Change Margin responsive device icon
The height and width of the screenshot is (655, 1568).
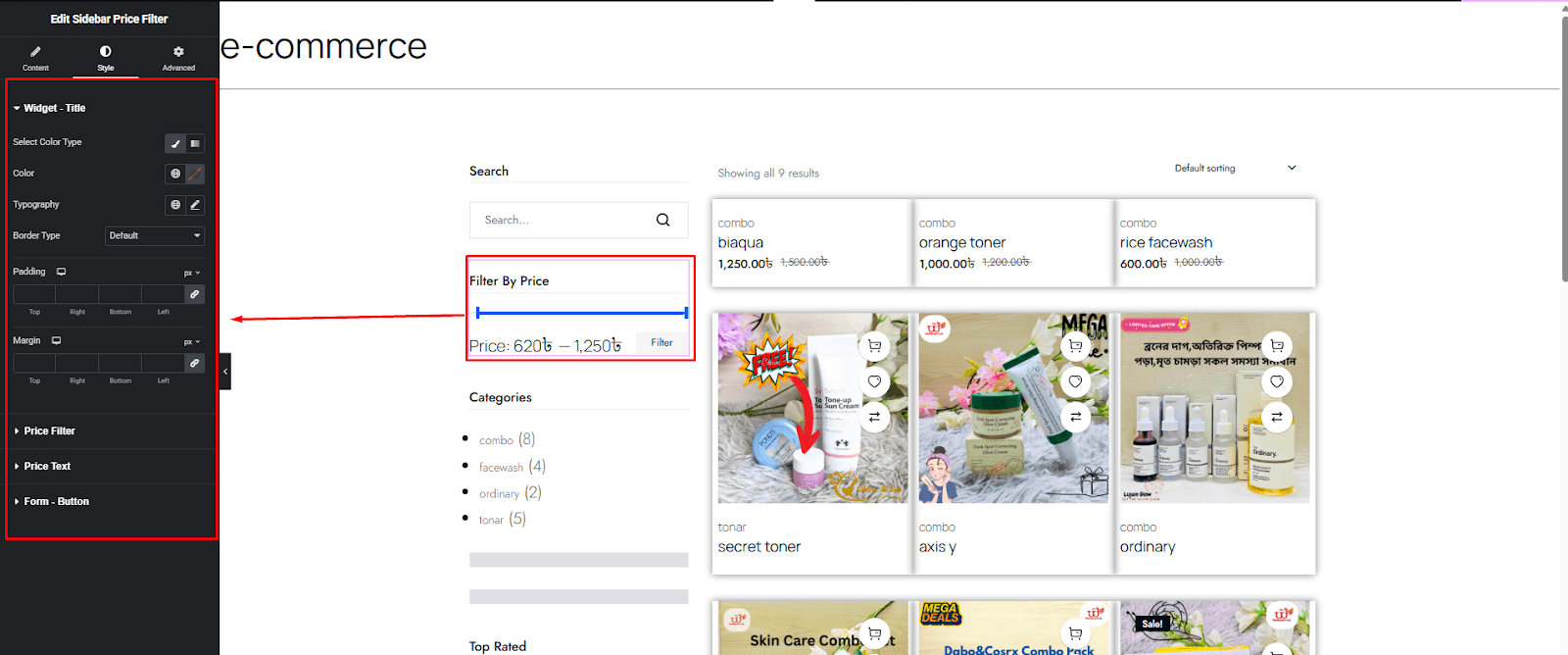click(x=56, y=340)
